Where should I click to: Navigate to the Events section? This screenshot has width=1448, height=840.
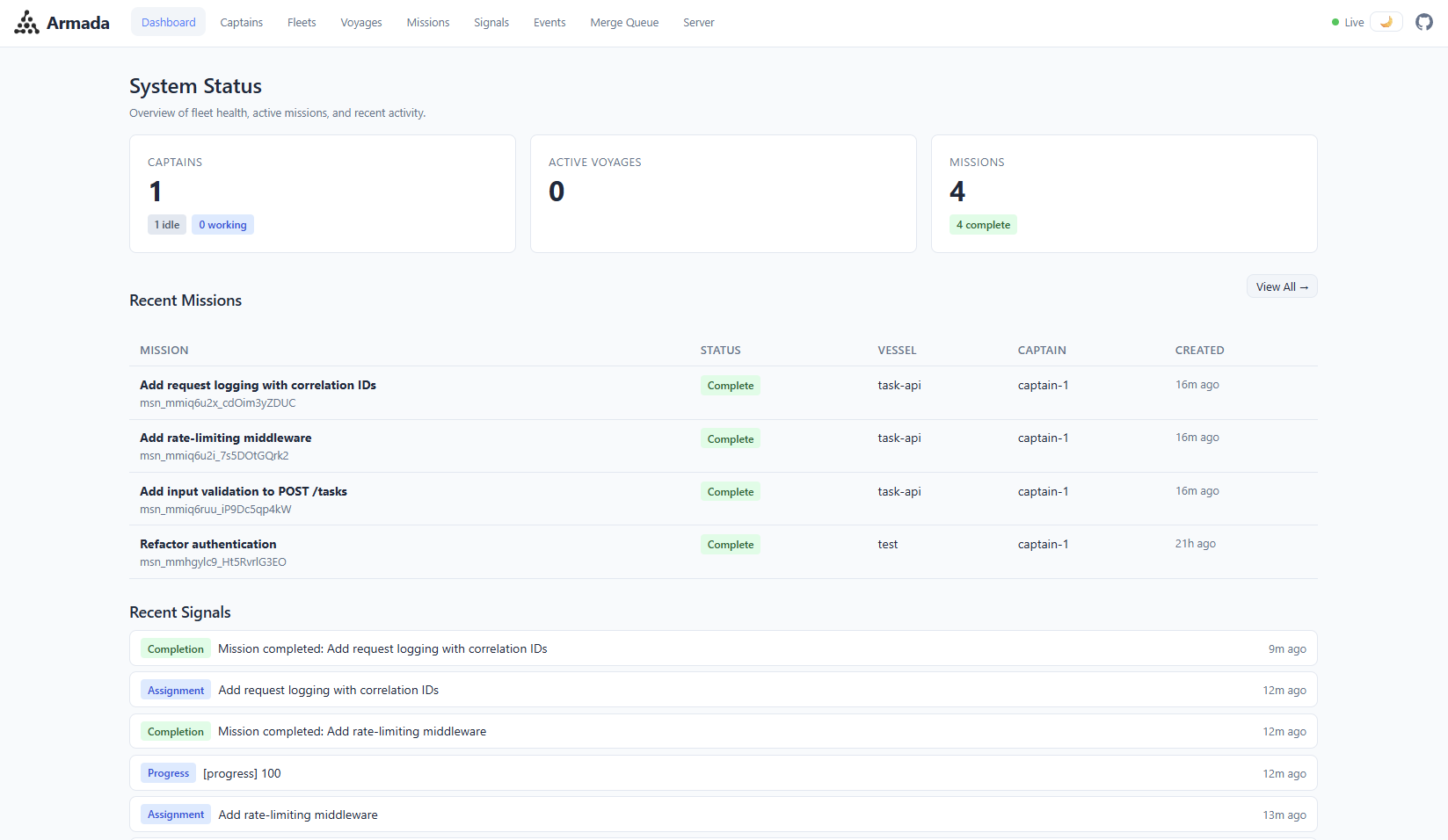549,22
